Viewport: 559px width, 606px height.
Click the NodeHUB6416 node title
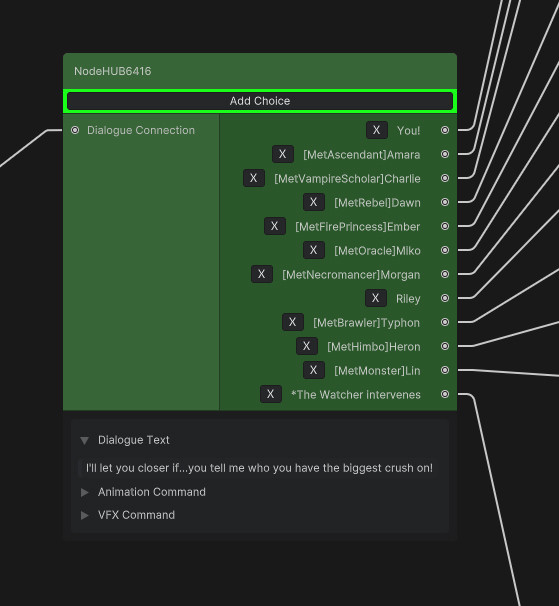(112, 71)
